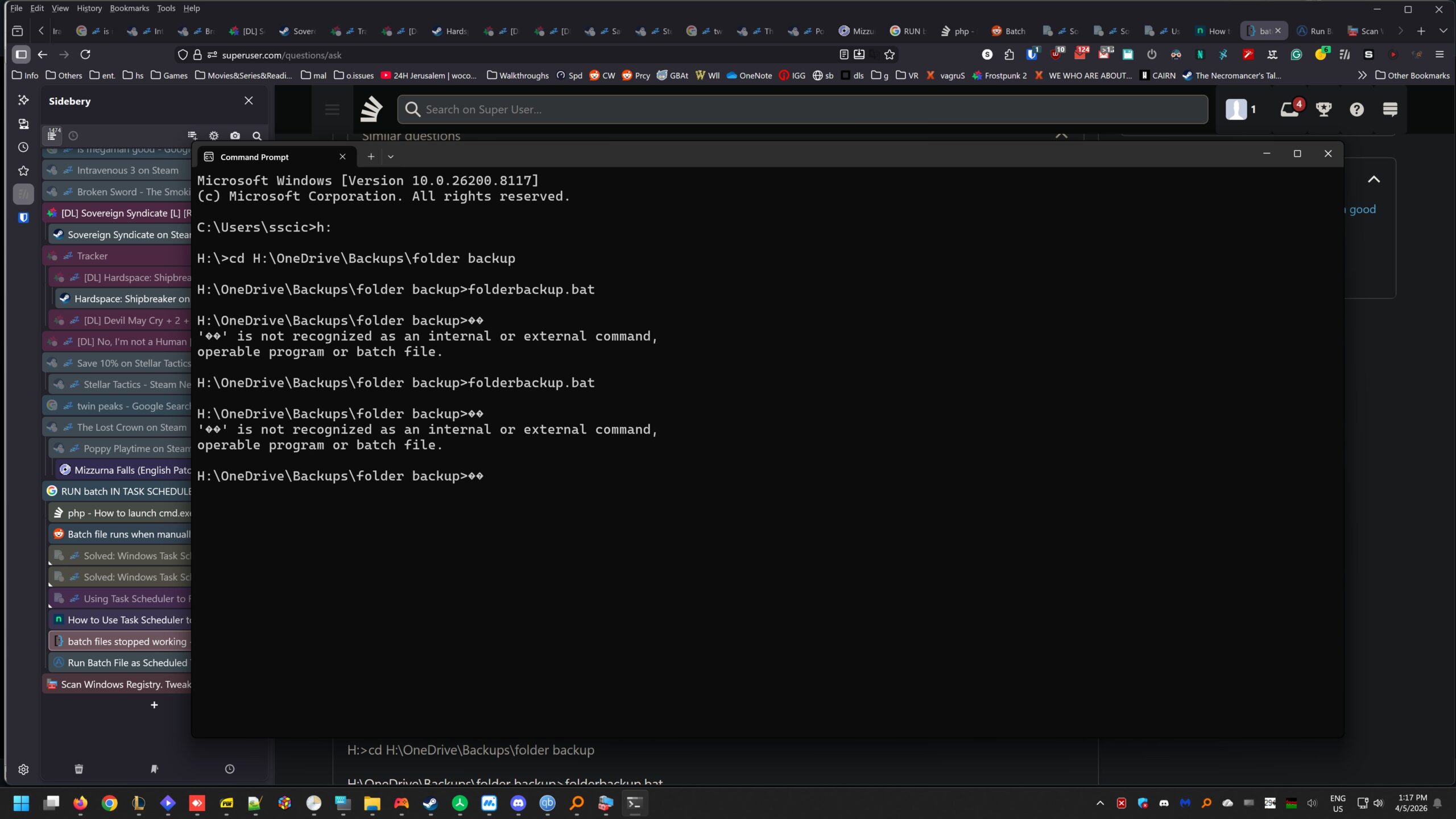
Task: Select 'twin peaks - Google Search' in Sidebery
Action: 117,406
